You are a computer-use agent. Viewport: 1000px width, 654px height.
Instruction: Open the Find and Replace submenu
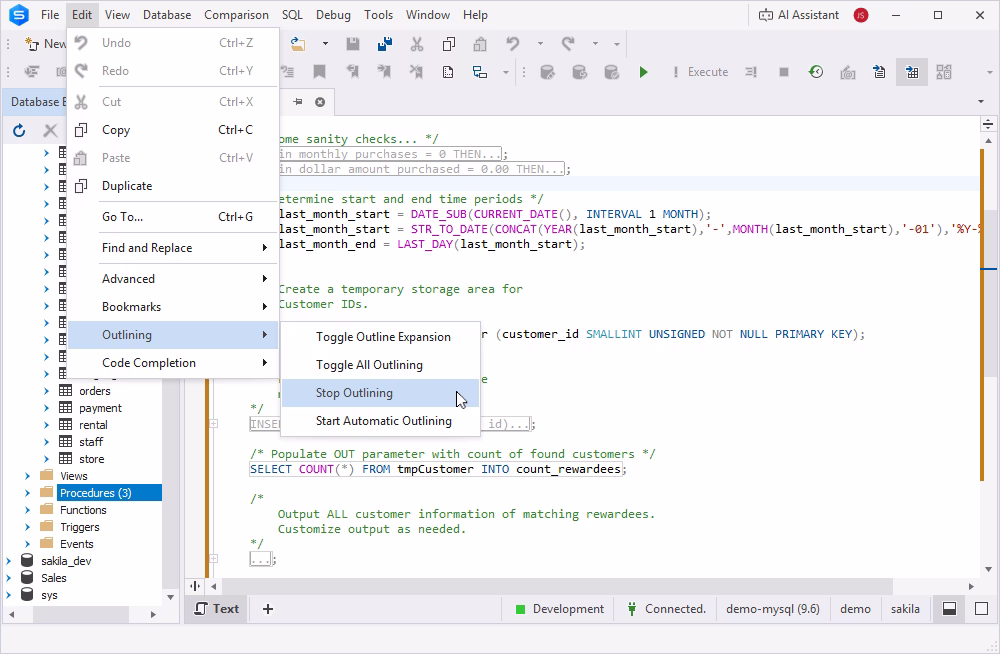tap(173, 248)
